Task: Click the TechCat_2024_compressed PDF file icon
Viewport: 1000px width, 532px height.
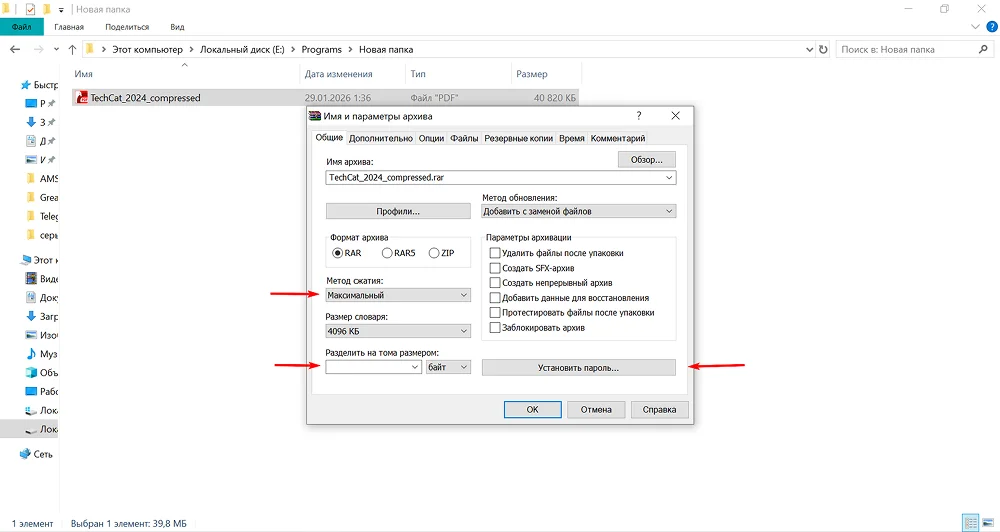Action: coord(81,98)
